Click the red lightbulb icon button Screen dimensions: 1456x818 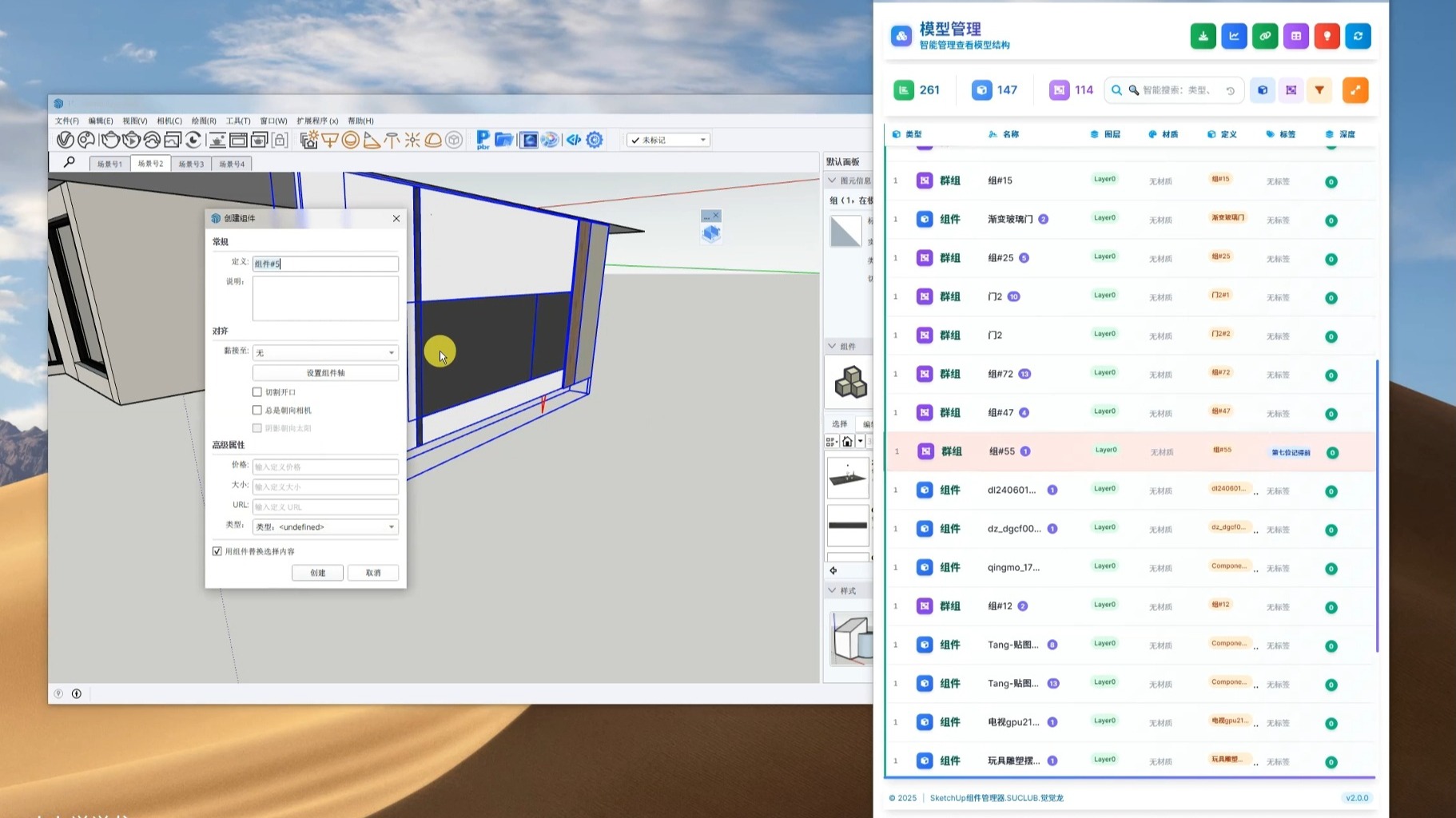tap(1327, 36)
